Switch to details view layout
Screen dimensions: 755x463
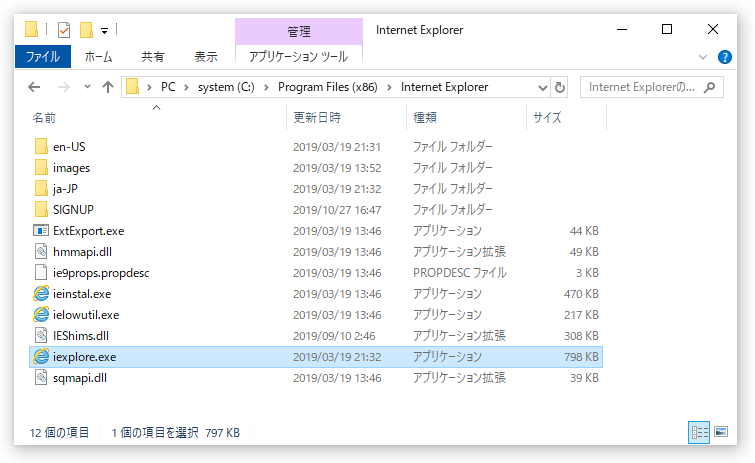coord(698,432)
